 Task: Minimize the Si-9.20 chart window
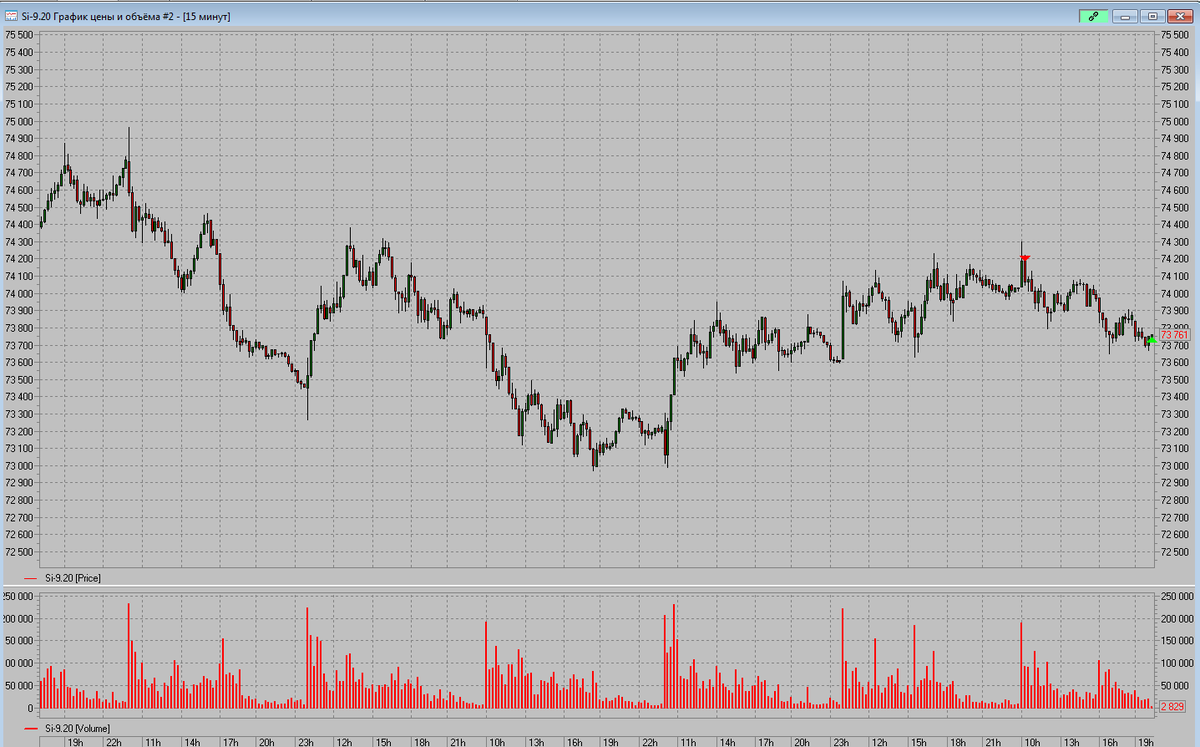(1127, 16)
